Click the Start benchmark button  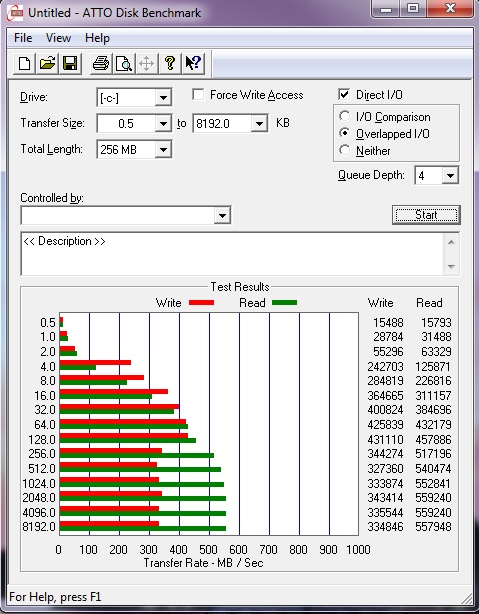(x=426, y=215)
